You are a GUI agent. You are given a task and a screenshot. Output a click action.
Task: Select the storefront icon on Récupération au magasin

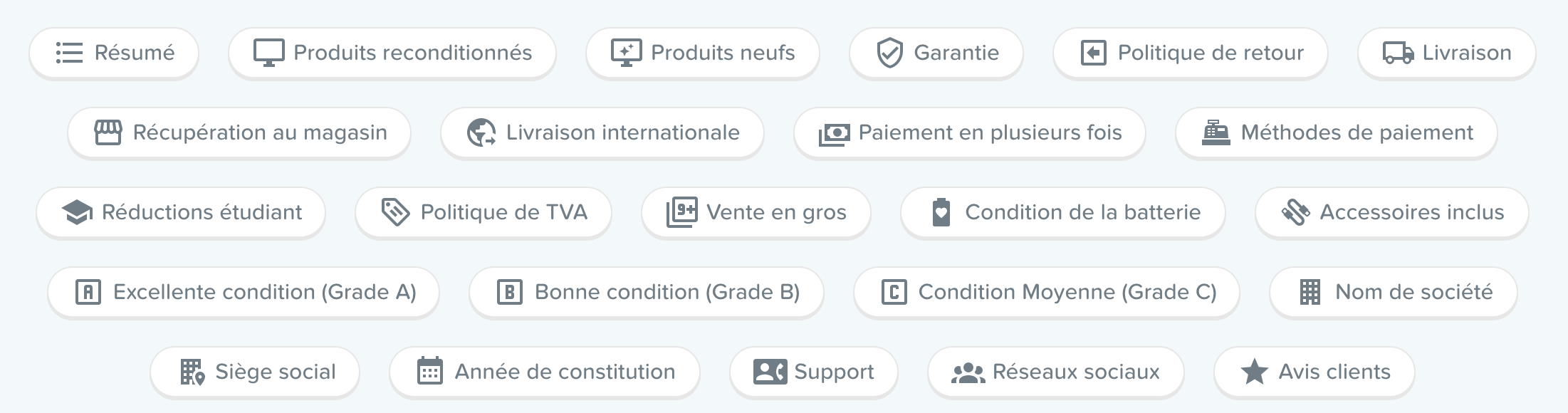(110, 132)
